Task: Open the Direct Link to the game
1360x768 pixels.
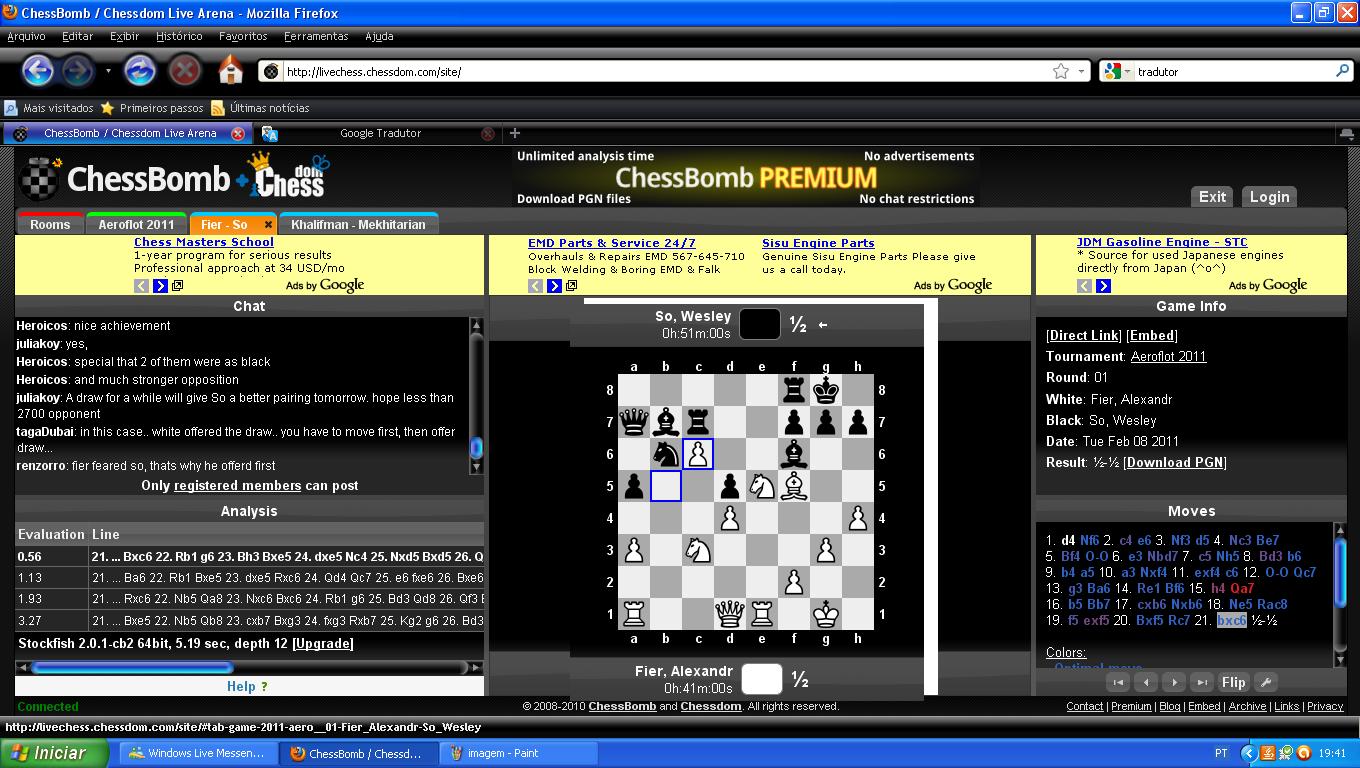Action: tap(1083, 335)
